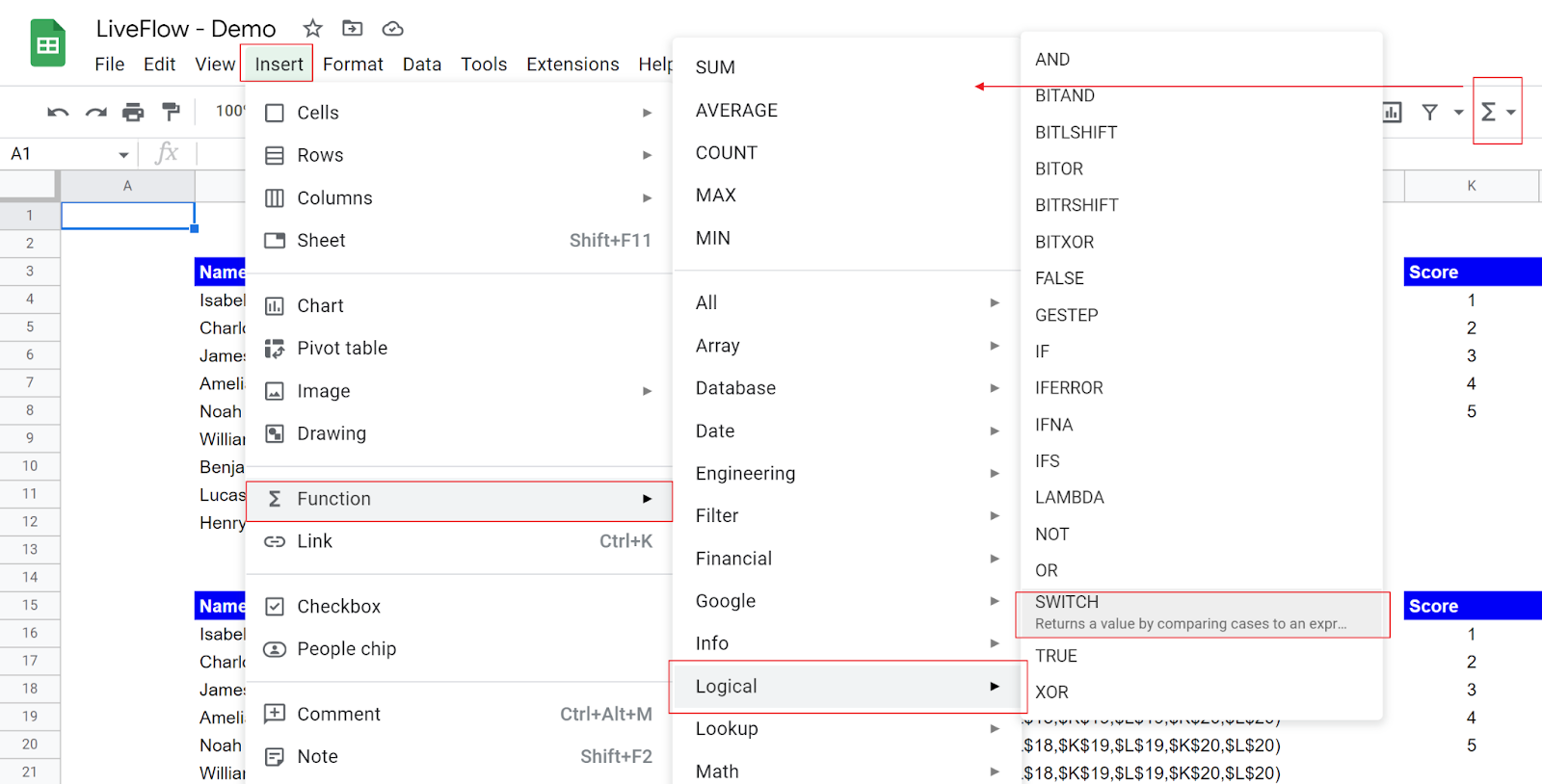Viewport: 1542px width, 784px height.
Task: Click the move to folder icon
Action: [x=353, y=28]
